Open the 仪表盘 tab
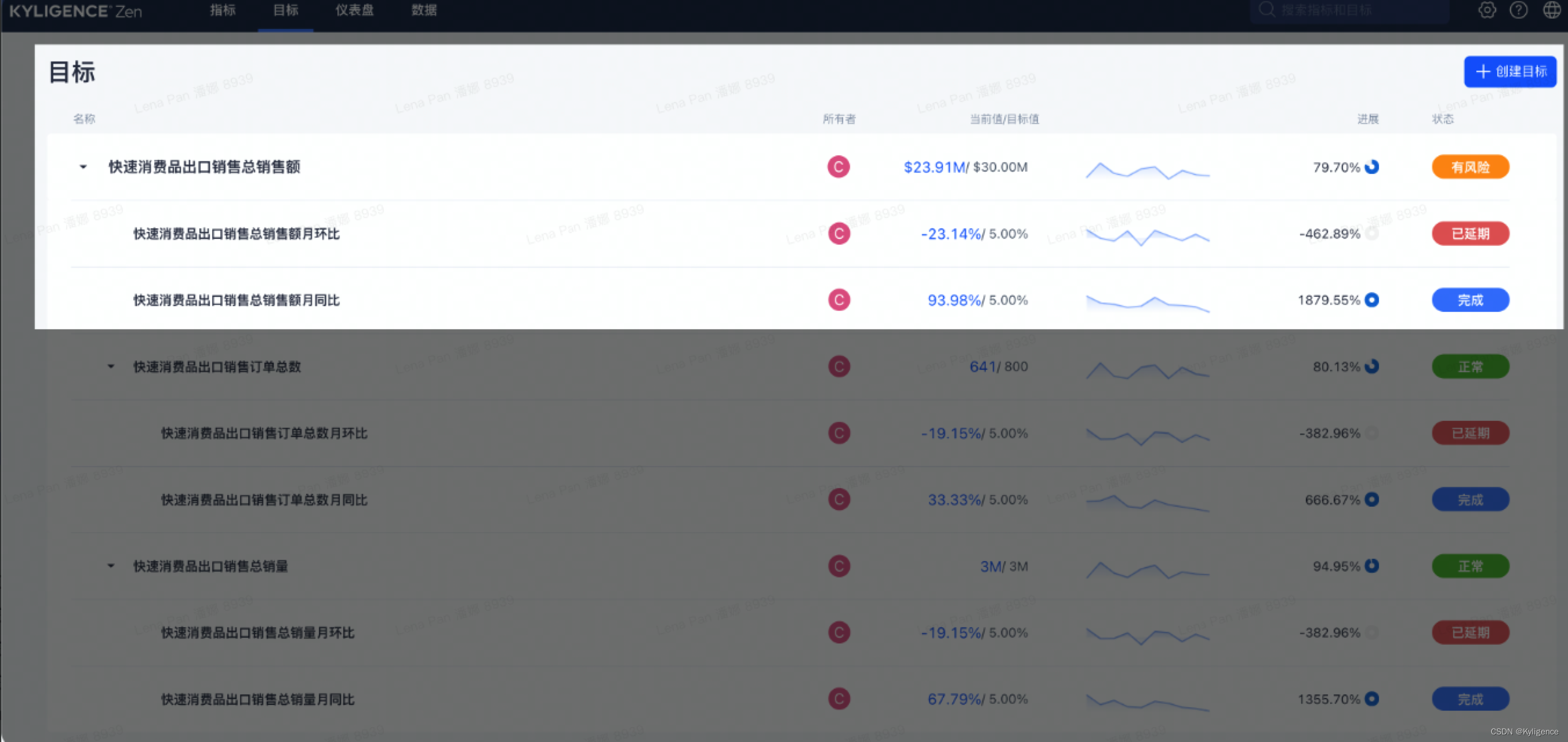The width and height of the screenshot is (1568, 742). click(x=354, y=10)
